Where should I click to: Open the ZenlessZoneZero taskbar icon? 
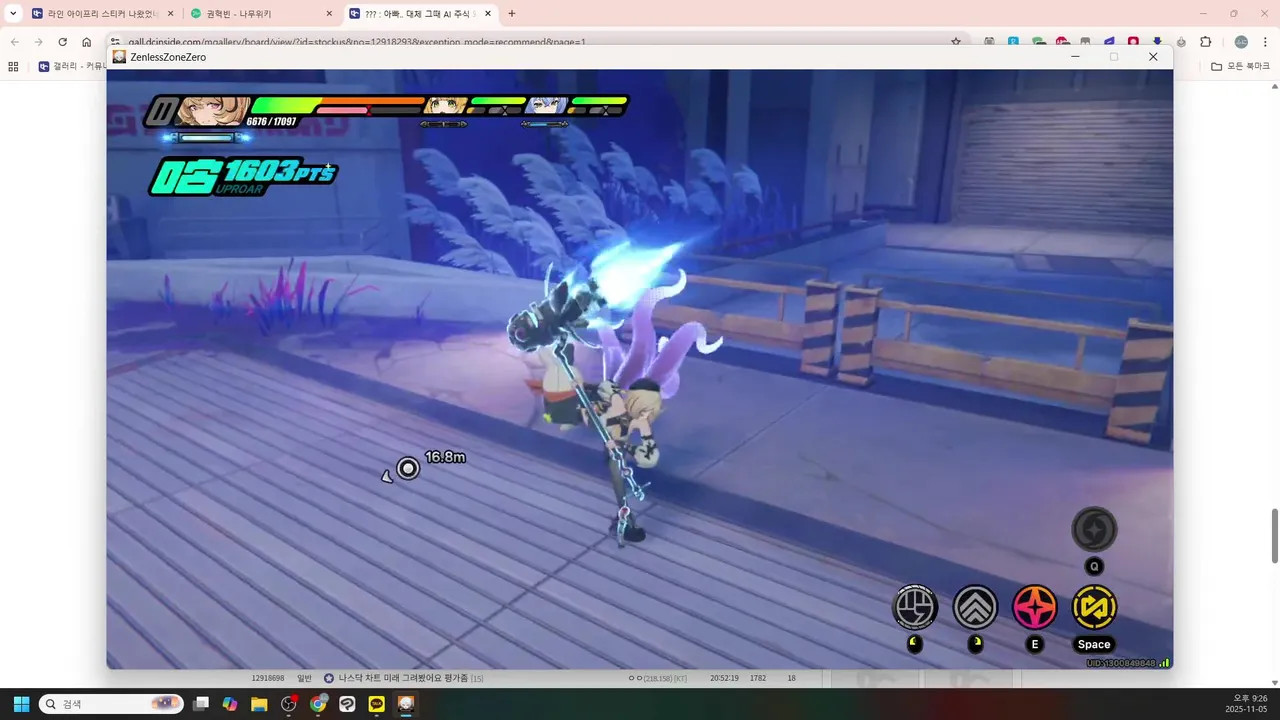[x=405, y=704]
